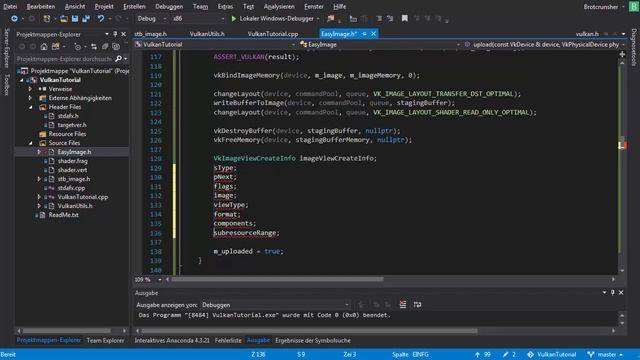Click the Collapse All icon in Projektmappen-Explorer
The image size is (640, 360).
(105, 47)
